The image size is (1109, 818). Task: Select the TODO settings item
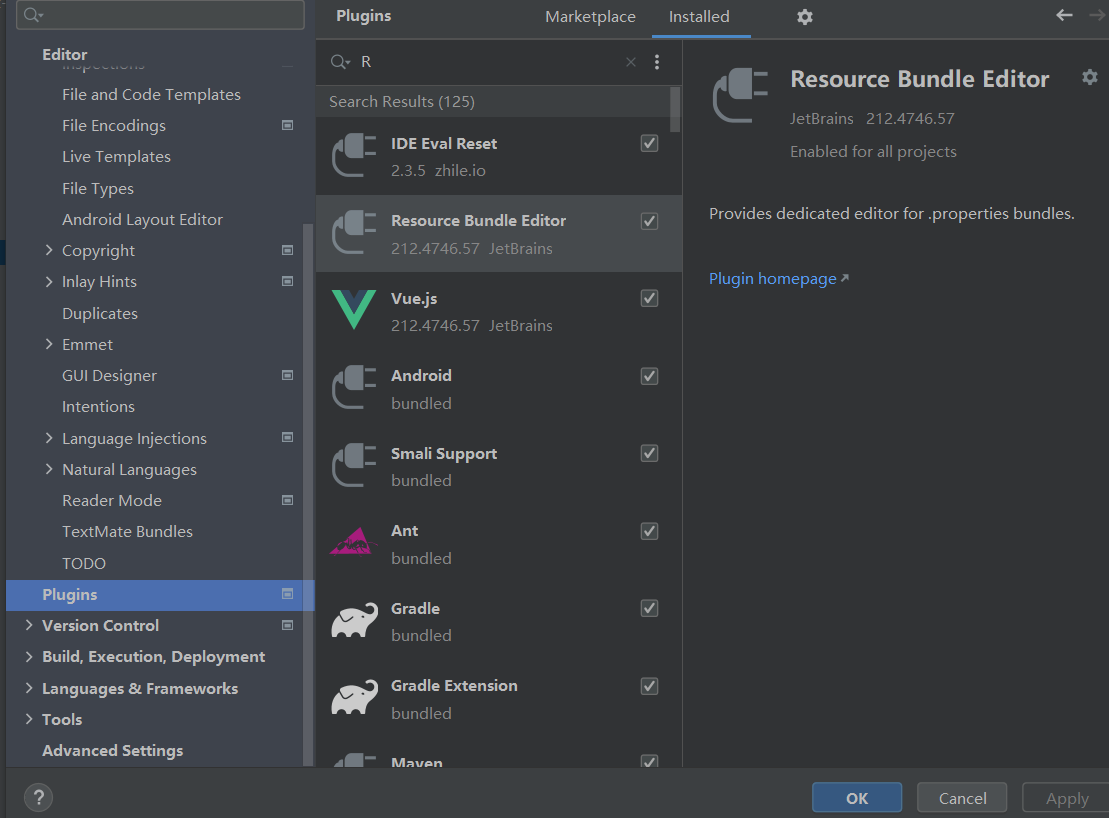pos(83,563)
